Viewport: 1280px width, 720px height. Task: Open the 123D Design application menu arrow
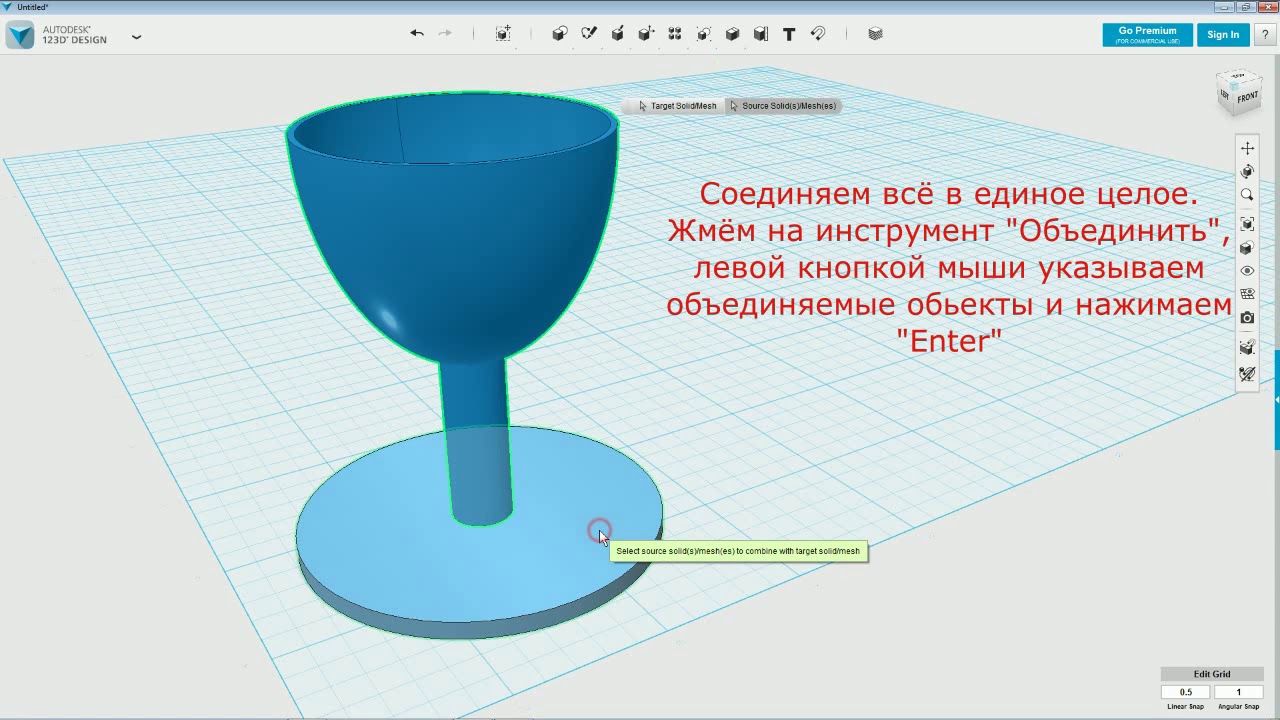pos(136,37)
